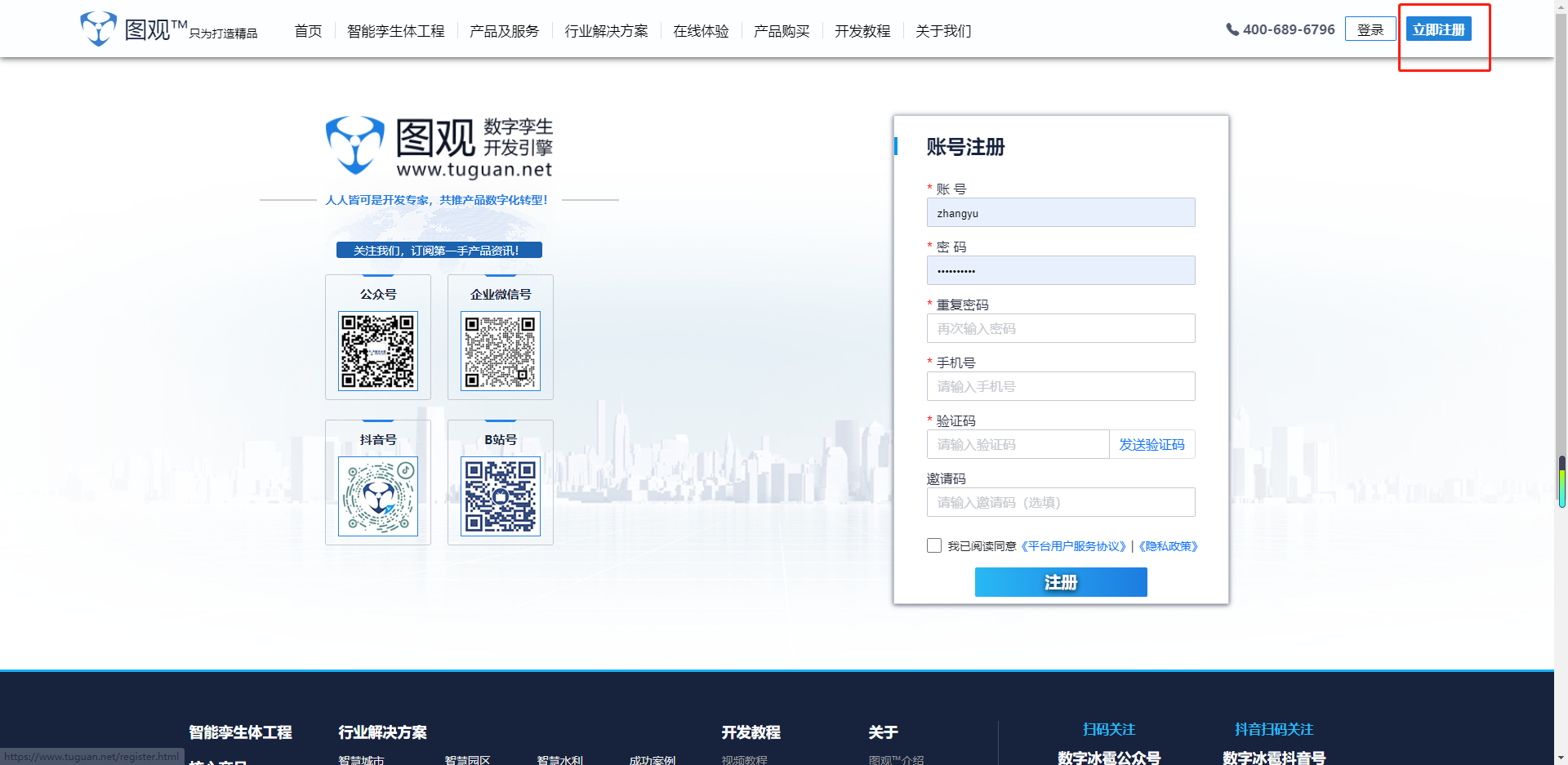Viewport: 1568px width, 765px height.
Task: Click the 立即注册 button in the header
Action: pos(1439,29)
